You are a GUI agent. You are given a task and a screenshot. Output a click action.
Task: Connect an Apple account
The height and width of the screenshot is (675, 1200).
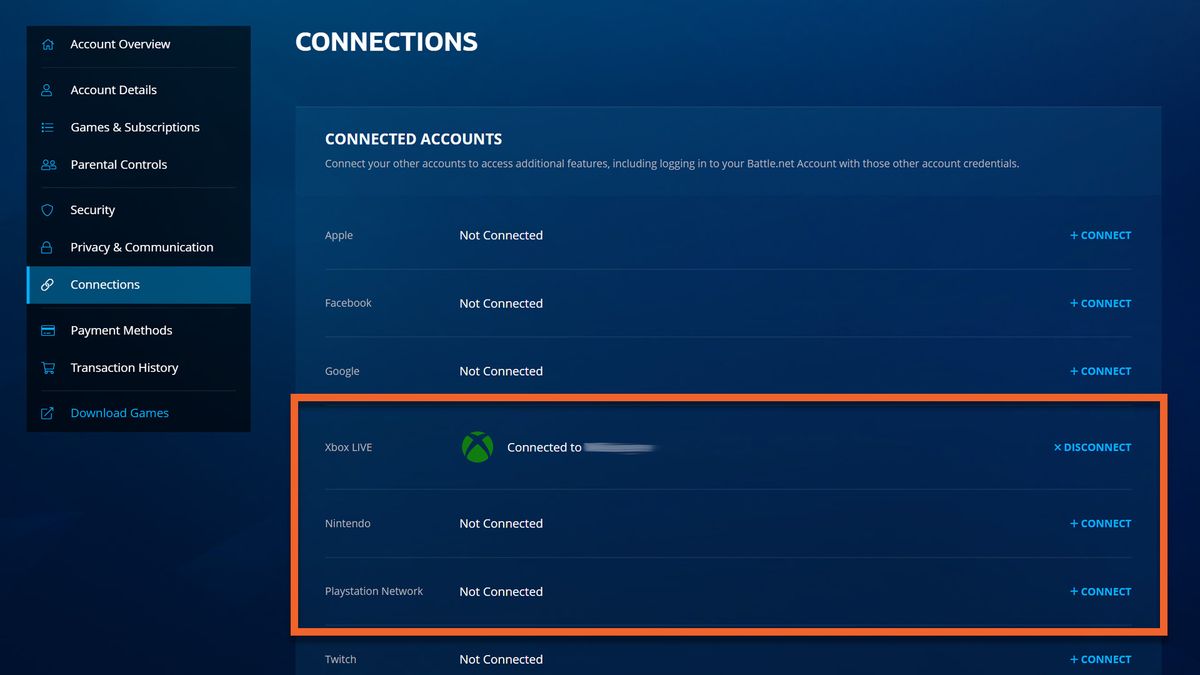1100,235
